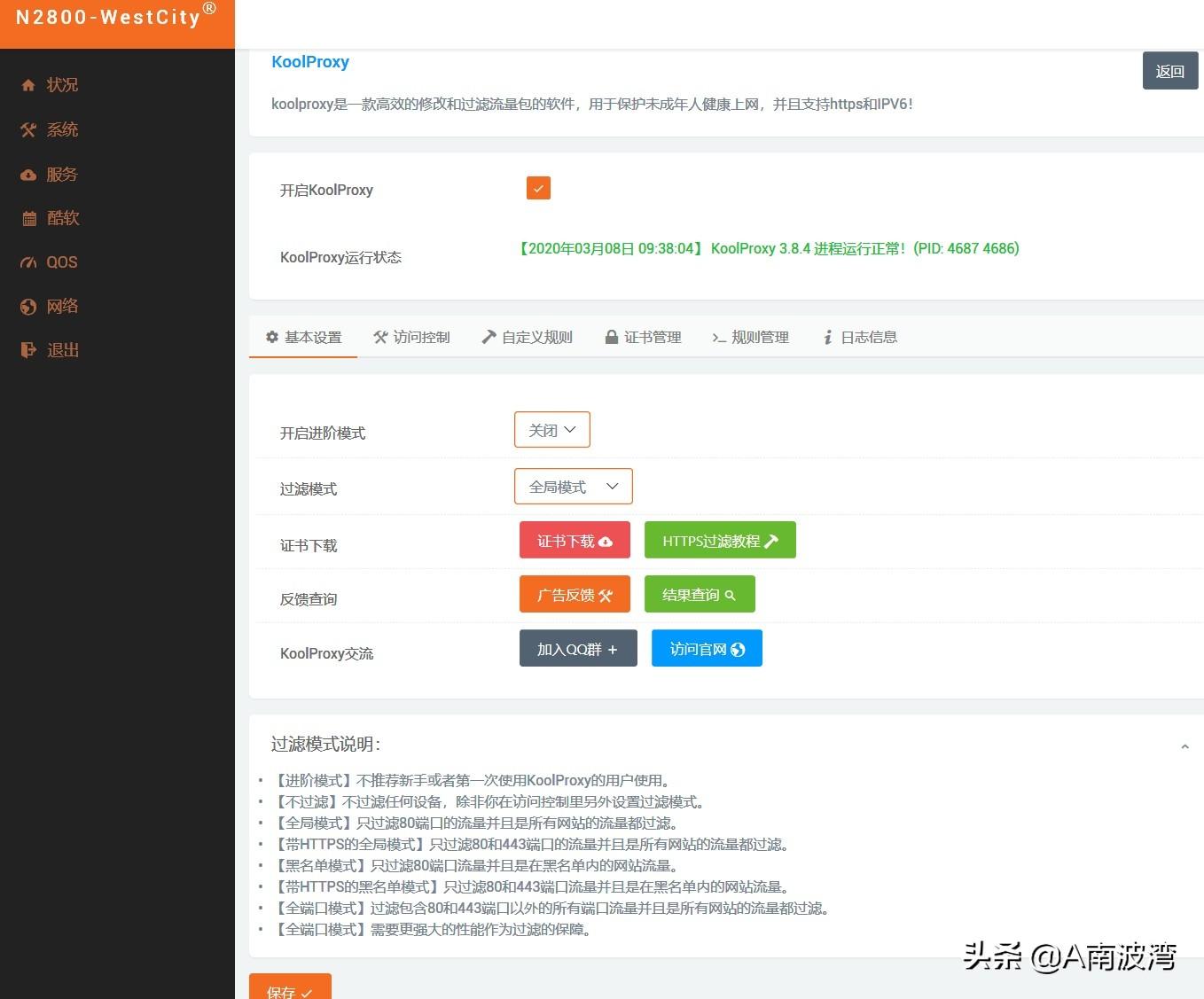Click the KoolProxy title link

(309, 62)
